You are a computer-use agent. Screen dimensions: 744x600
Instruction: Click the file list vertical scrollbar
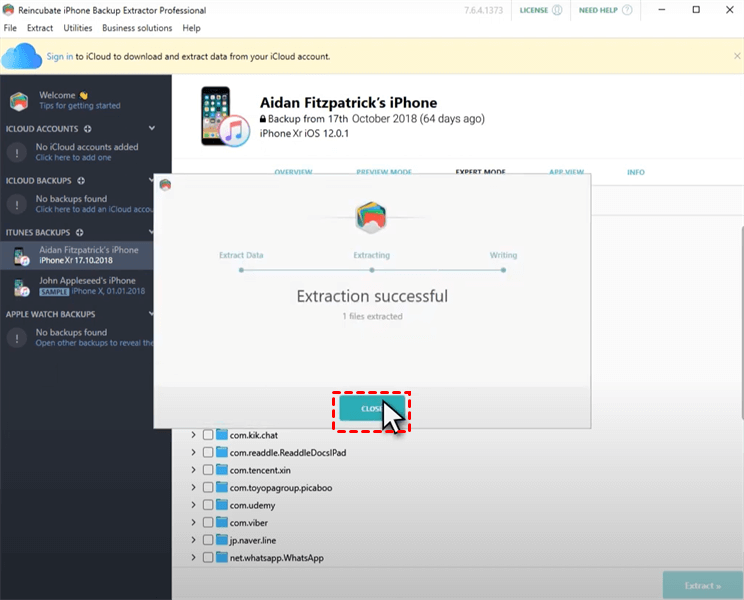(x=742, y=323)
